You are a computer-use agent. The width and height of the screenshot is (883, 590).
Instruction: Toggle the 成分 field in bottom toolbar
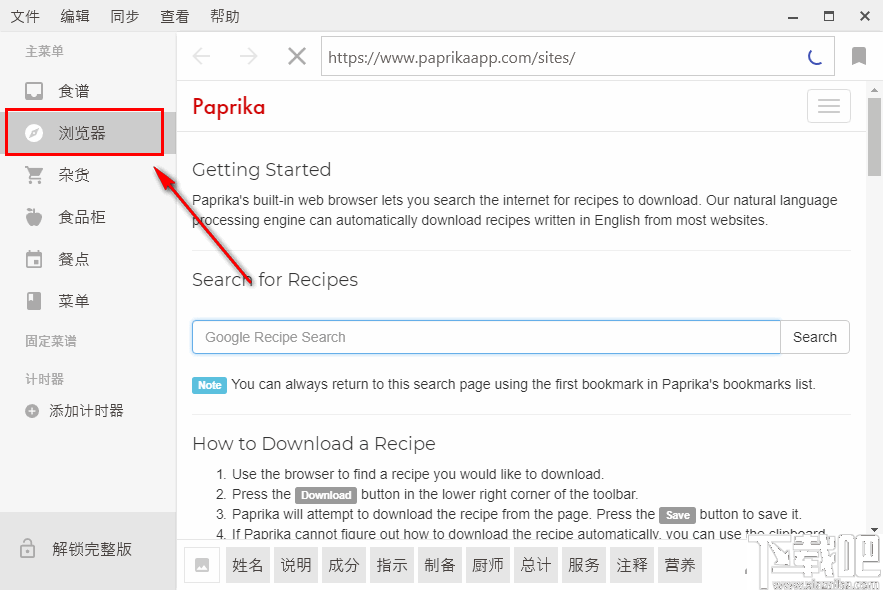pyautogui.click(x=343, y=564)
